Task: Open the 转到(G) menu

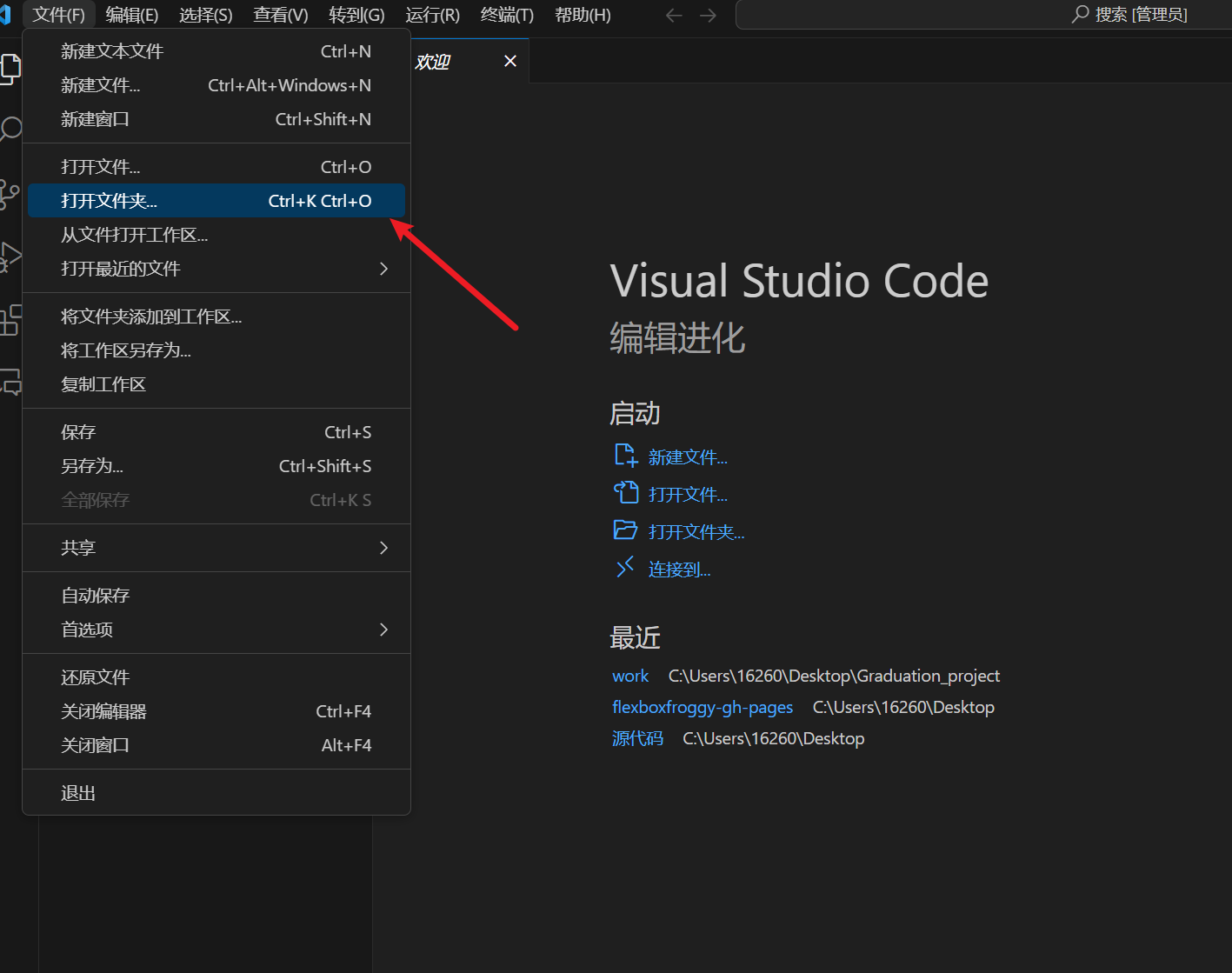Action: 356,15
